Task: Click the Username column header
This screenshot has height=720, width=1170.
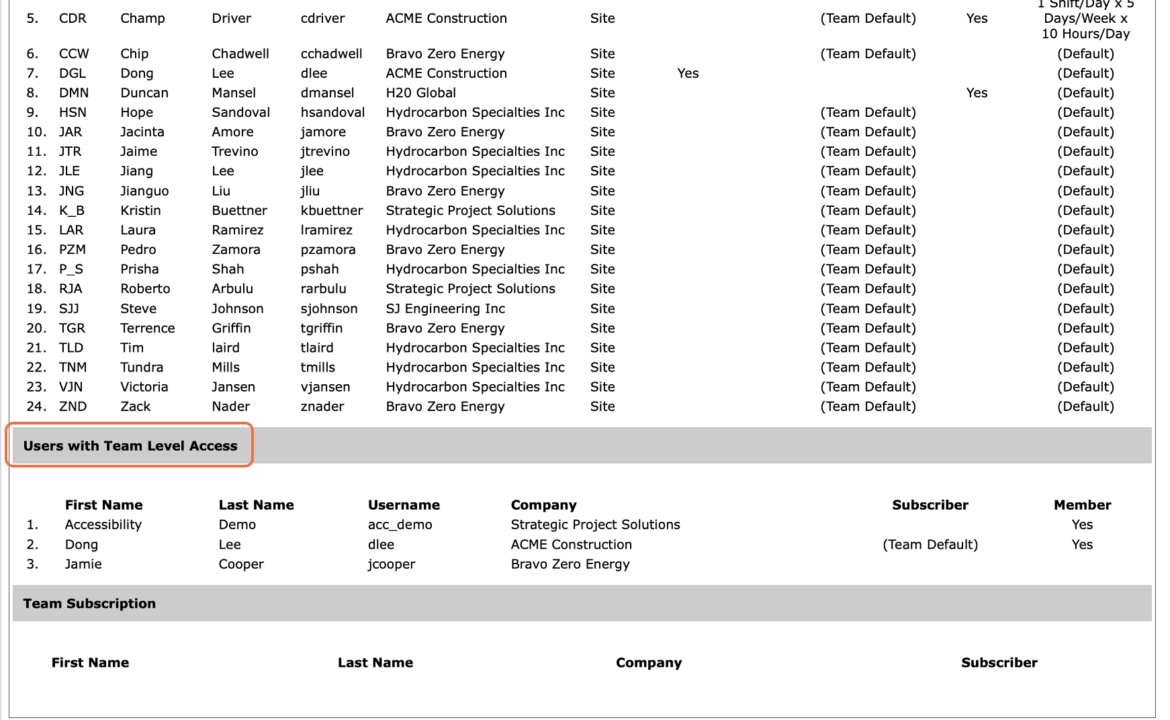Action: pos(404,505)
